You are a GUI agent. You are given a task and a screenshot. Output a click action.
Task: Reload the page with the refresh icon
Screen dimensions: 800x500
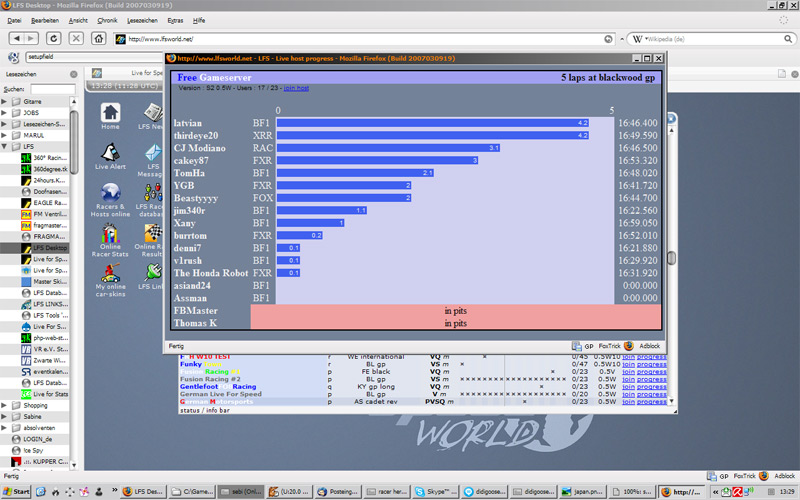click(54, 38)
